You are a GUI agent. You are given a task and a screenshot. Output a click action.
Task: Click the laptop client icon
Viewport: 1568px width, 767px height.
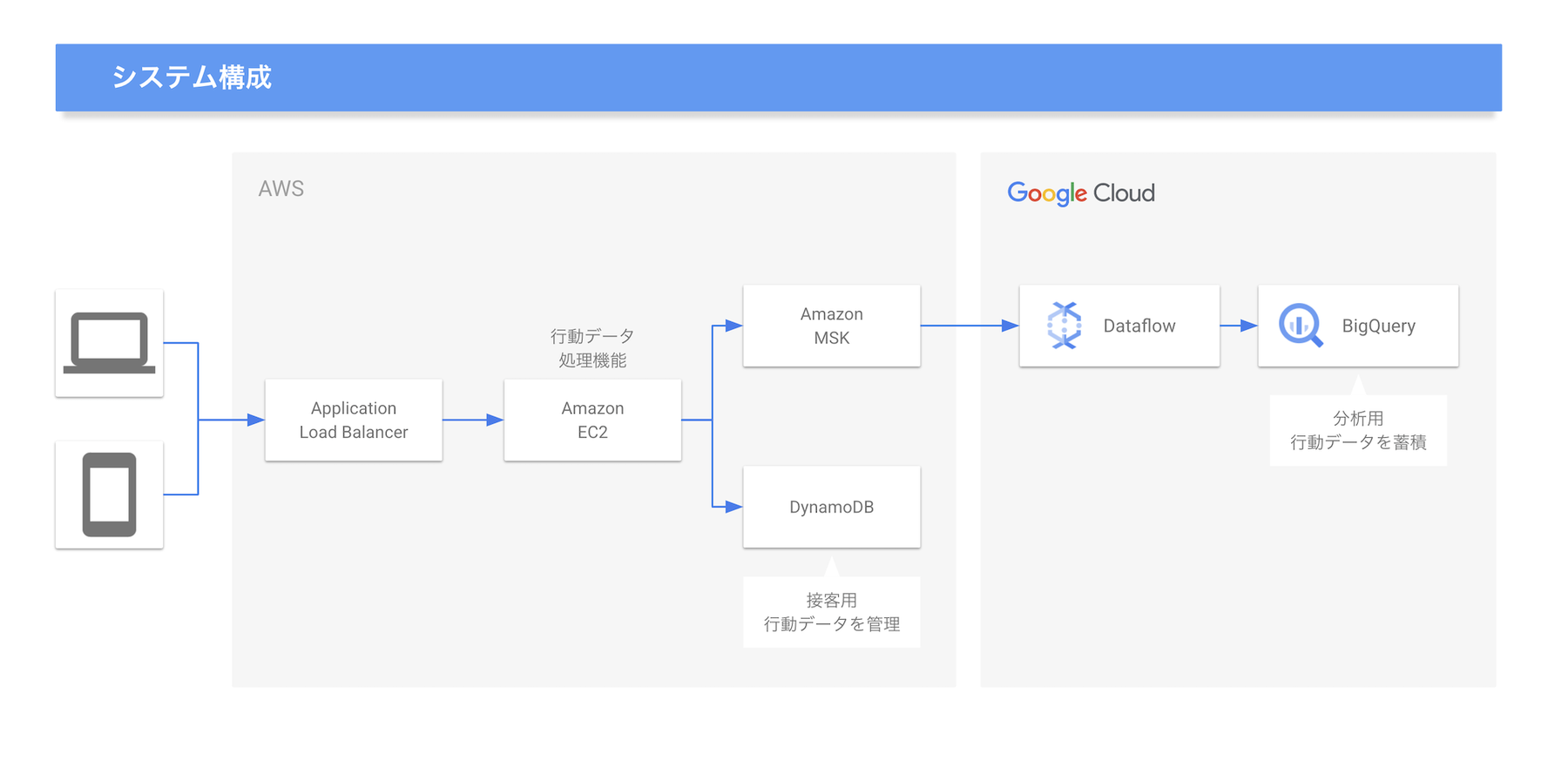(109, 343)
